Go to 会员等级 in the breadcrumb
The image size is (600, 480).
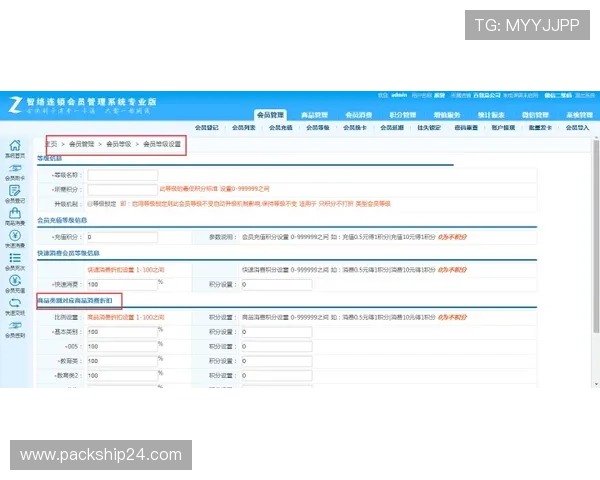(x=119, y=144)
